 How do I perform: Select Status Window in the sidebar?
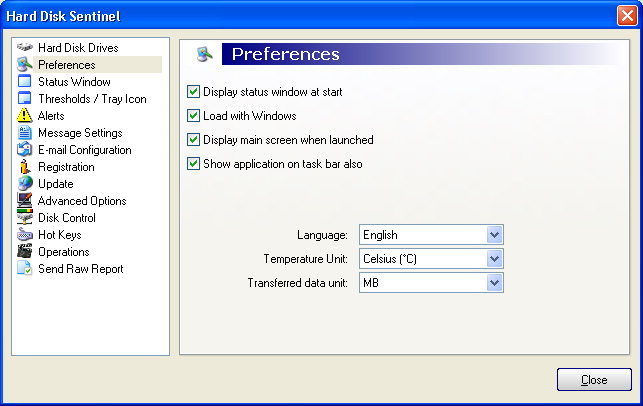click(74, 82)
